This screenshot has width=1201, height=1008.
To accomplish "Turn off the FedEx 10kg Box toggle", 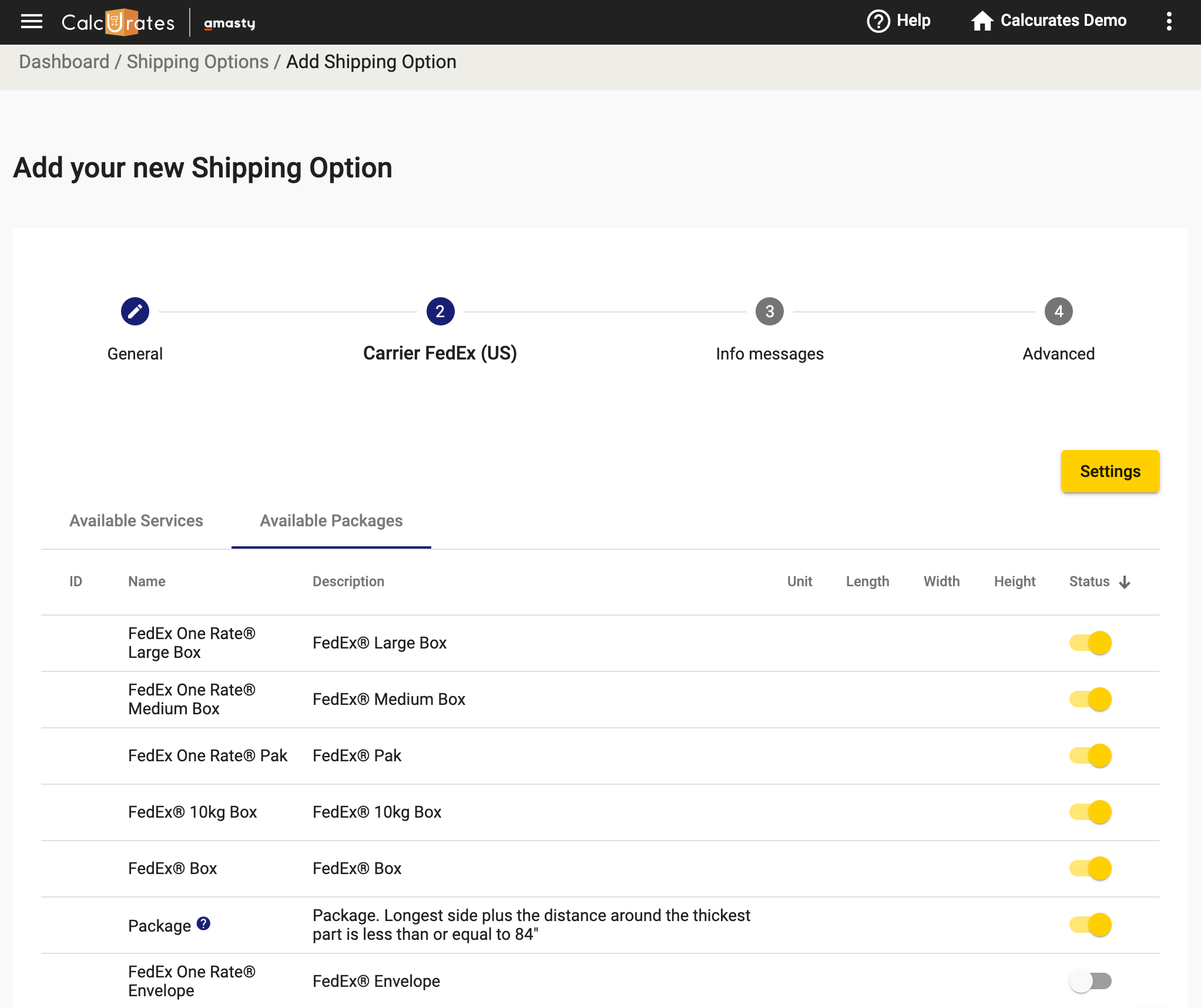I will point(1091,812).
